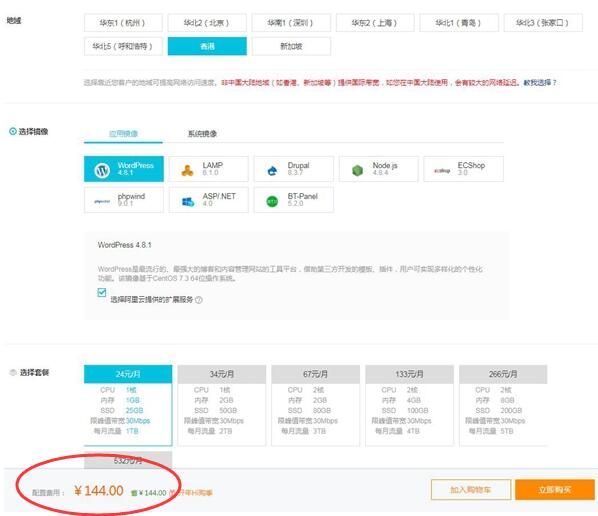Image resolution: width=598 pixels, height=516 pixels.
Task: Open the application image tab
Action: click(123, 133)
